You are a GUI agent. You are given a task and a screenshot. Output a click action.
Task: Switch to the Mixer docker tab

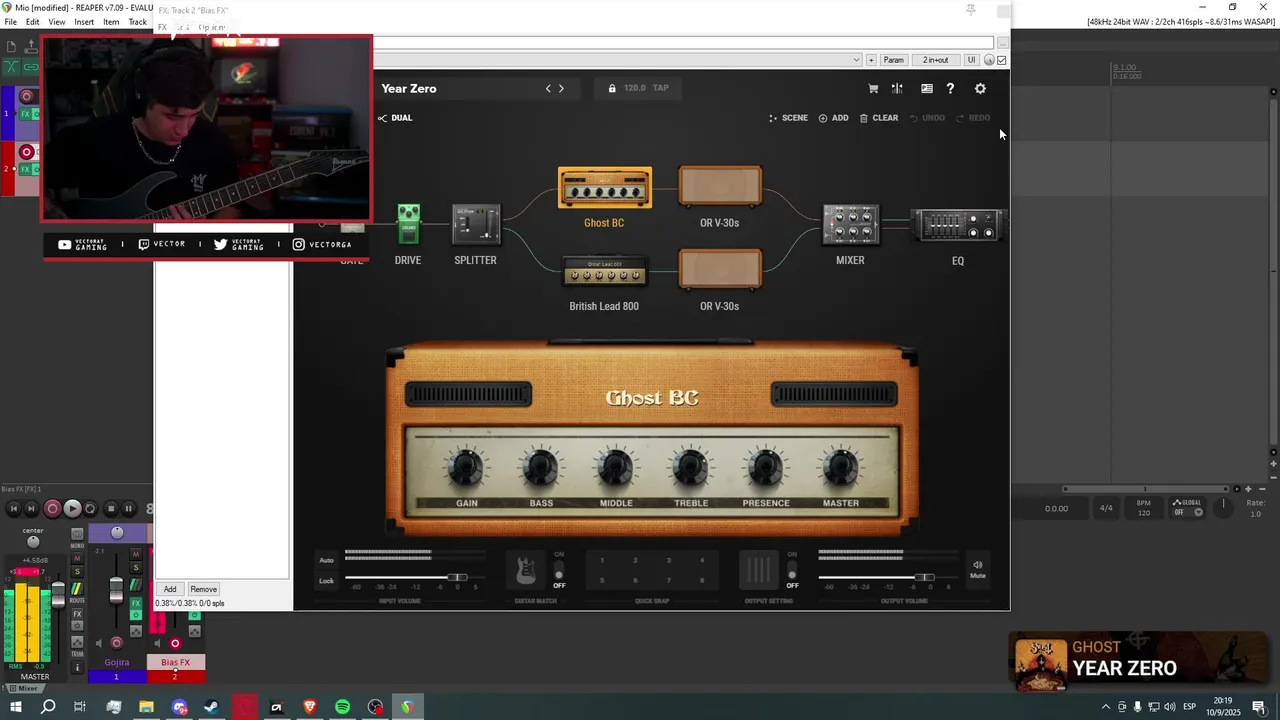pyautogui.click(x=23, y=688)
